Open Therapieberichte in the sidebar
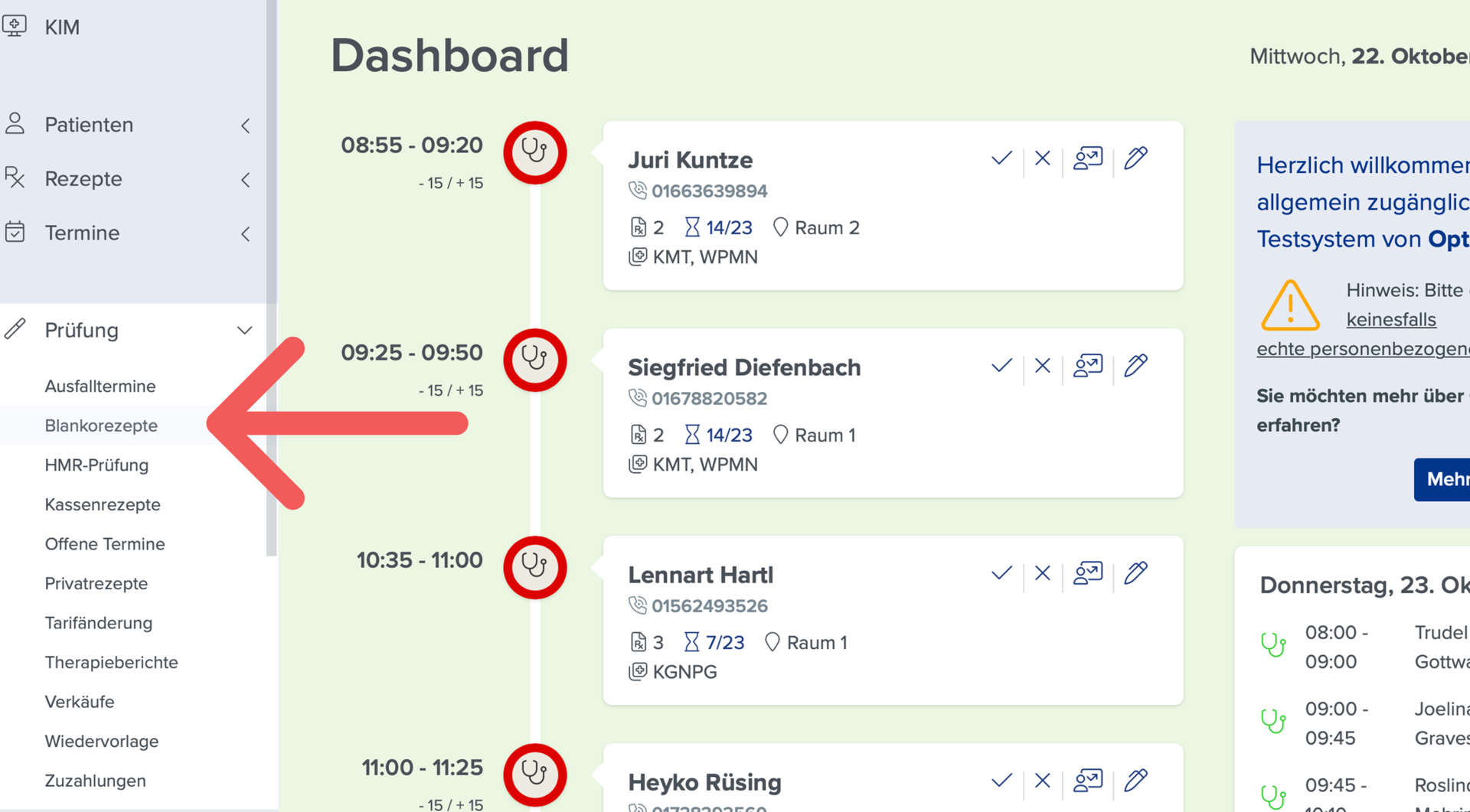Image resolution: width=1470 pixels, height=812 pixels. tap(111, 663)
